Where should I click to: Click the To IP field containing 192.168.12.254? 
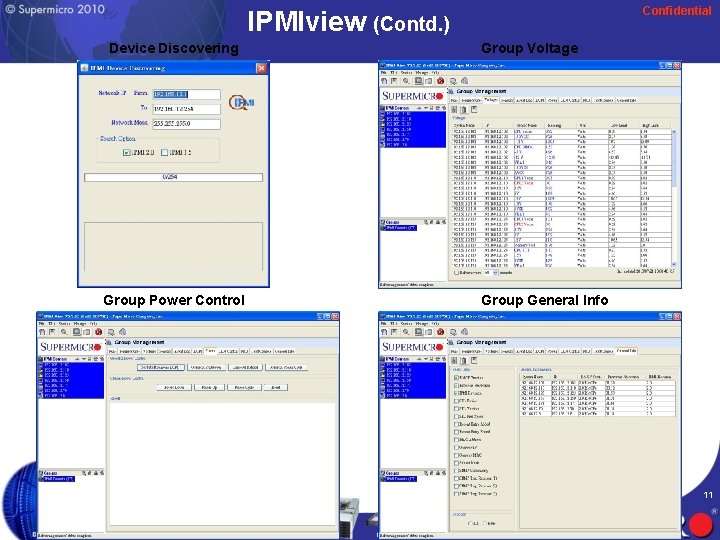[186, 109]
